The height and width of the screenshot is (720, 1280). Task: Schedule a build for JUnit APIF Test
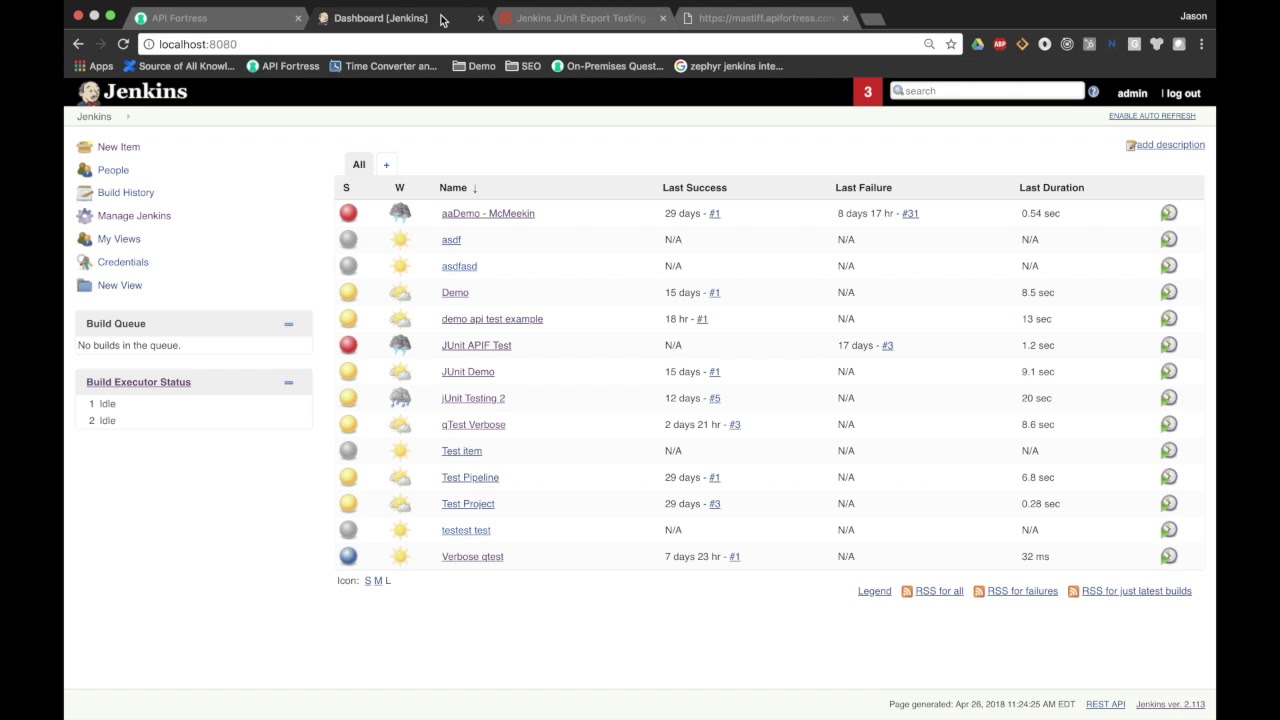[1169, 345]
